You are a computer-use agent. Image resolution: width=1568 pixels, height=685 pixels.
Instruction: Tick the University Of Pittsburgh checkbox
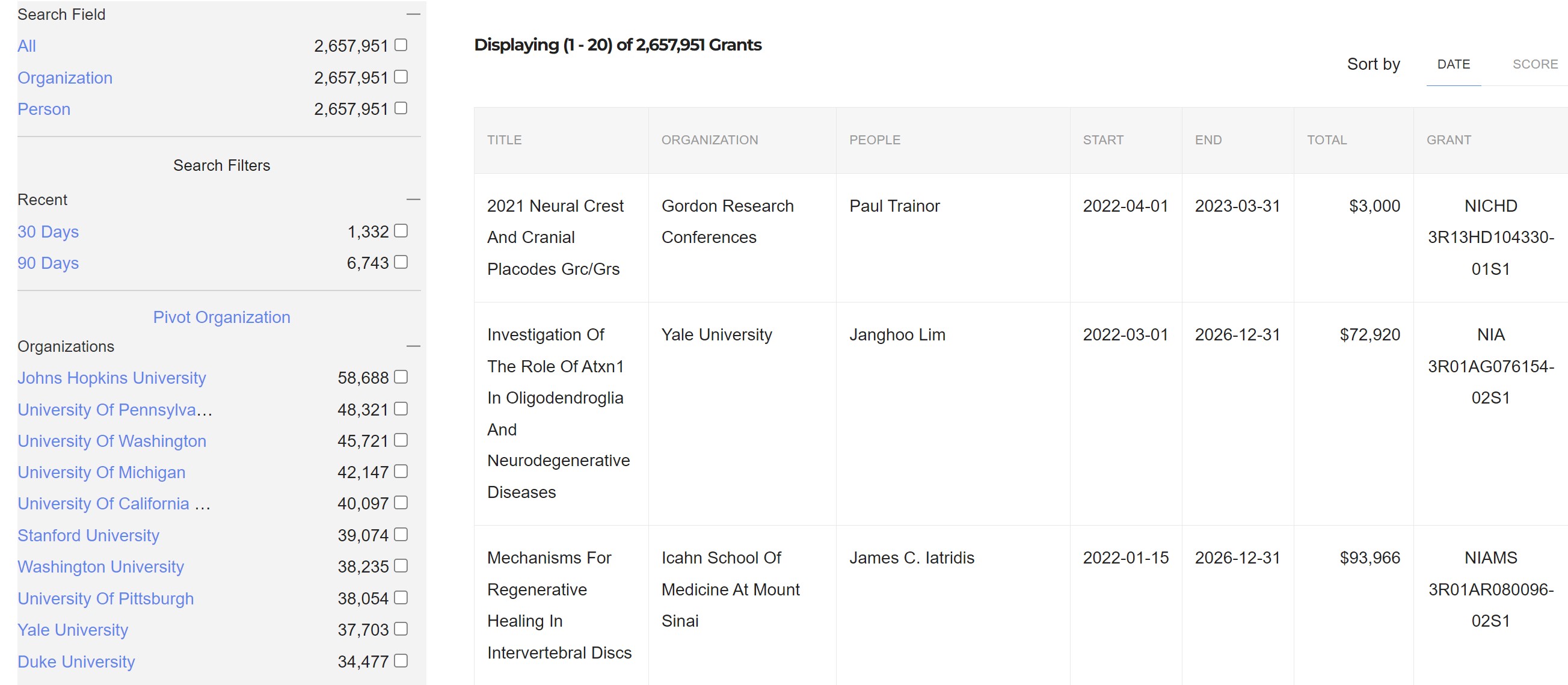pos(401,597)
